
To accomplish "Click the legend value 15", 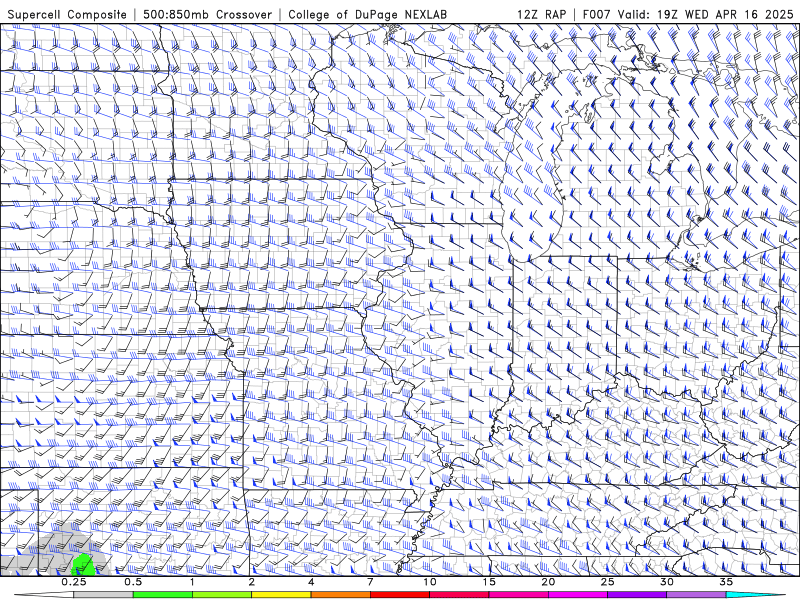I will (x=489, y=582).
